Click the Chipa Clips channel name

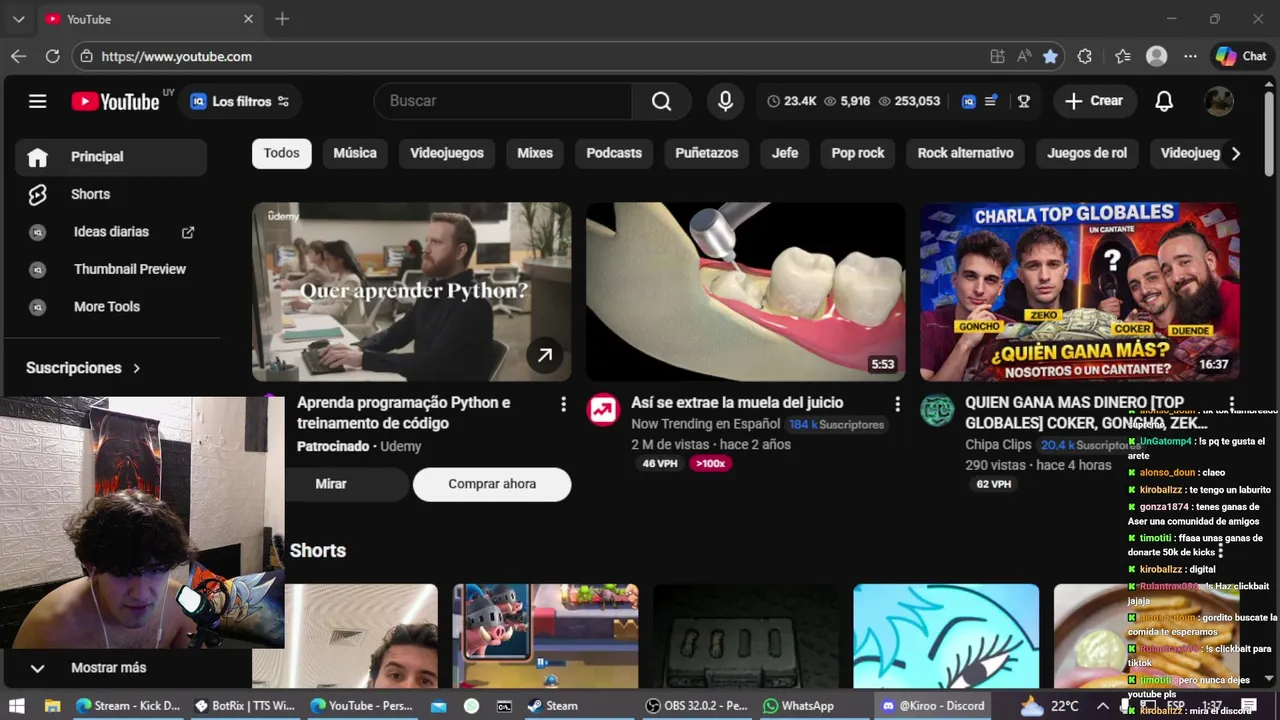coord(998,445)
